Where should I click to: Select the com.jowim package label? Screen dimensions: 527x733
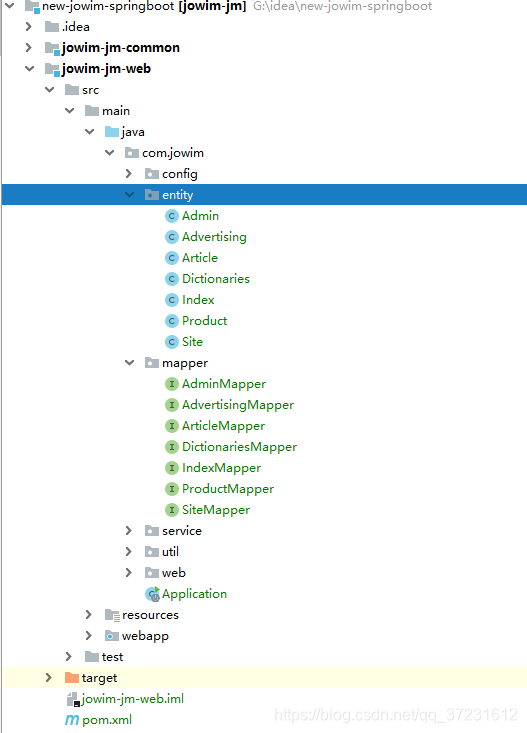[173, 153]
